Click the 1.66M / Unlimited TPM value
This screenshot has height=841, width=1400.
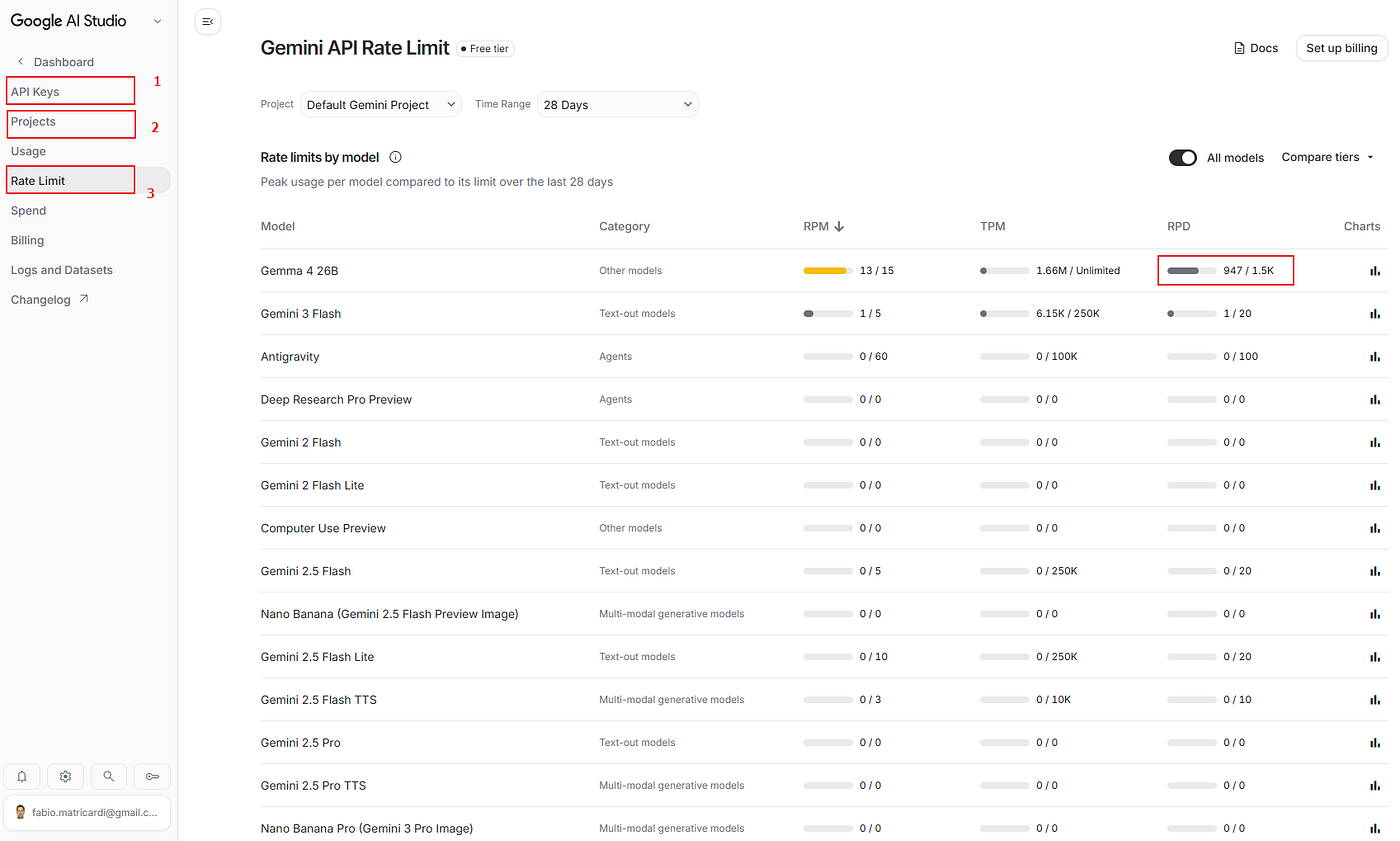tap(1078, 271)
